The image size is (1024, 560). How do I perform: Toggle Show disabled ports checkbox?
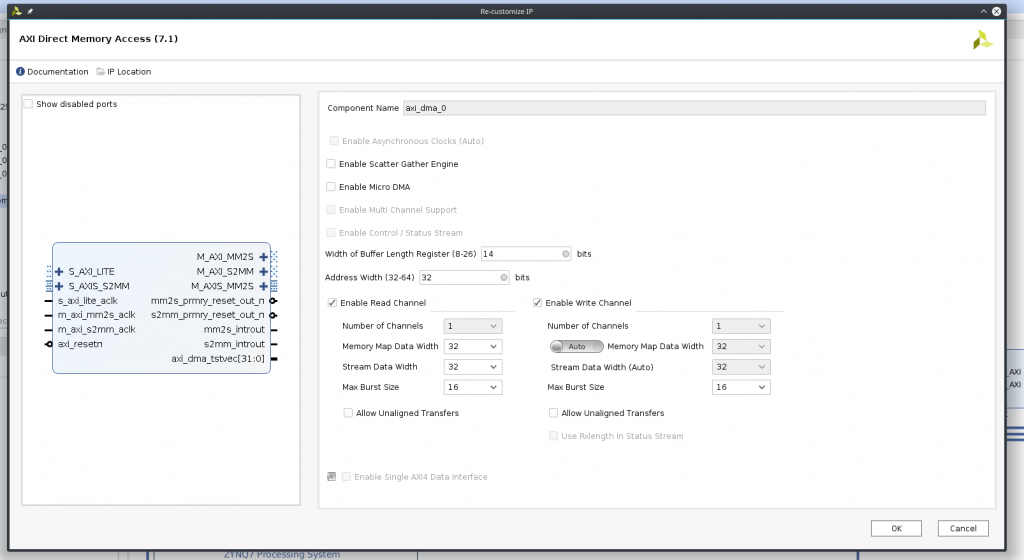[x=29, y=104]
